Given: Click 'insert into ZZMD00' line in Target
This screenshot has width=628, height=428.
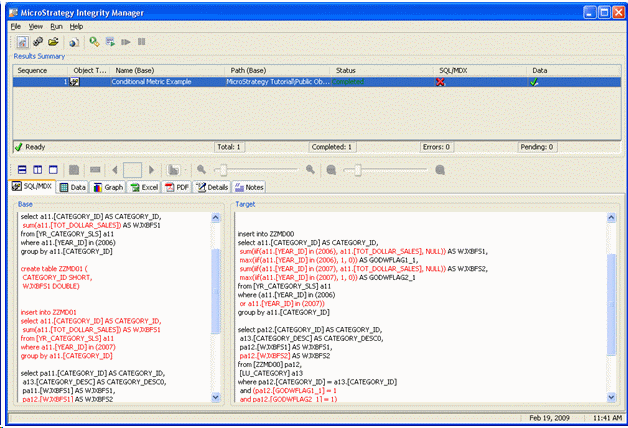Looking at the screenshot, I should (x=266, y=234).
